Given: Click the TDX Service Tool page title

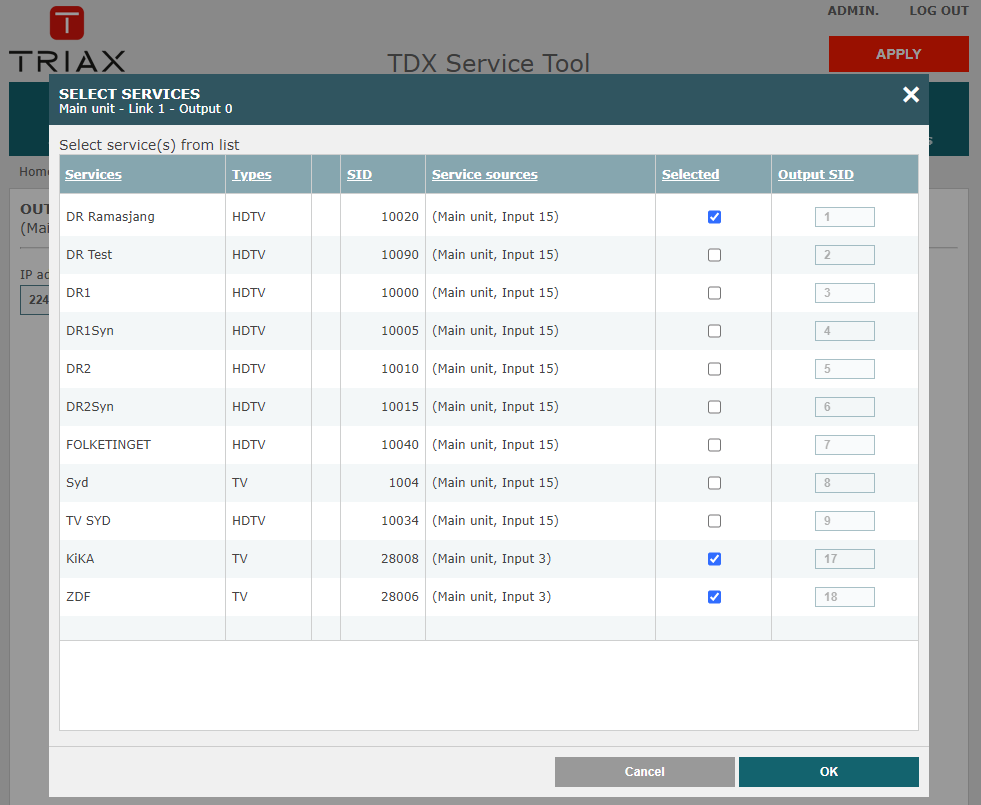Looking at the screenshot, I should [489, 63].
